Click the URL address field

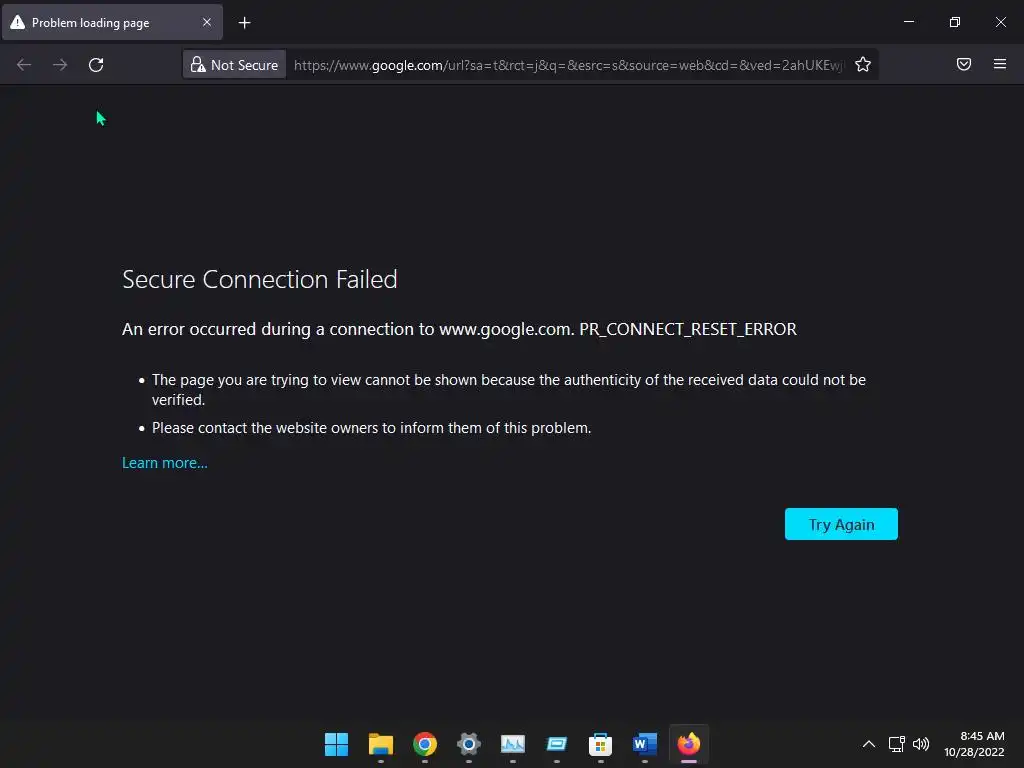point(568,65)
